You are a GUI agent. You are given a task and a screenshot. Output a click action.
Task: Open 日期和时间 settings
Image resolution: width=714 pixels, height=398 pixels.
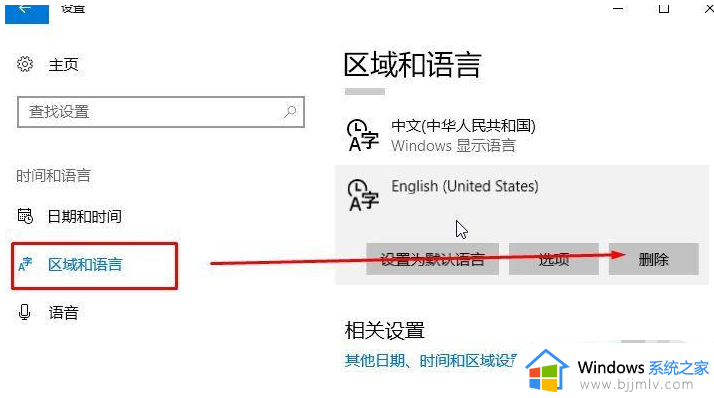pos(84,216)
